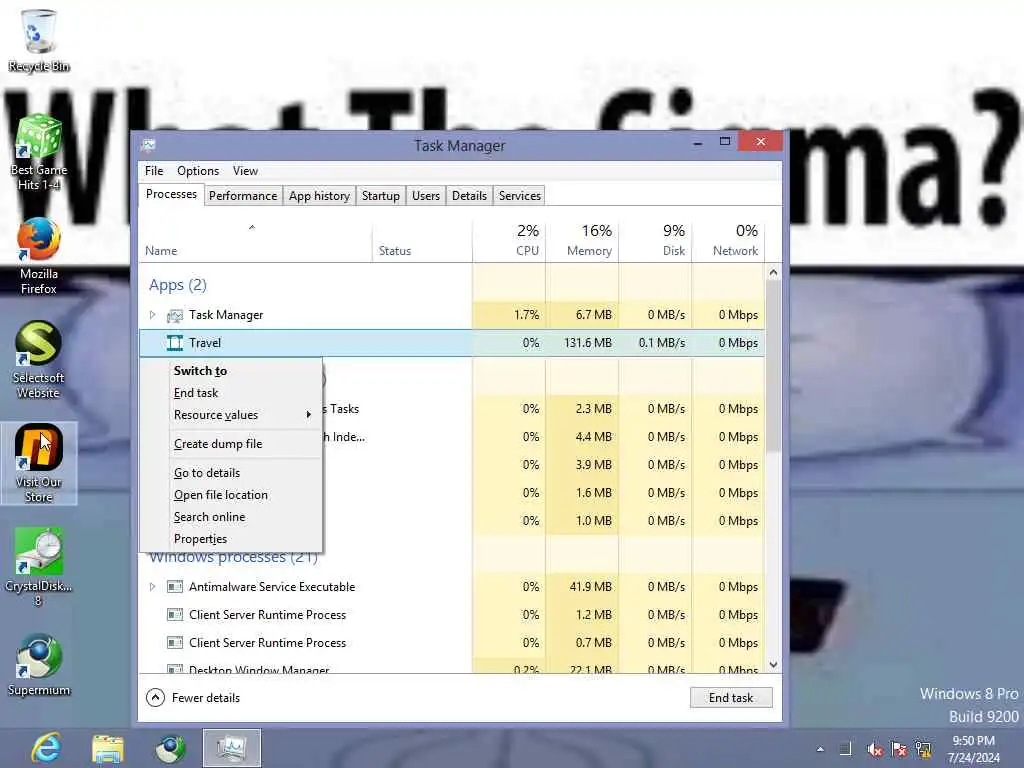
Task: Launch Supermium from the desktop
Action: (x=39, y=665)
